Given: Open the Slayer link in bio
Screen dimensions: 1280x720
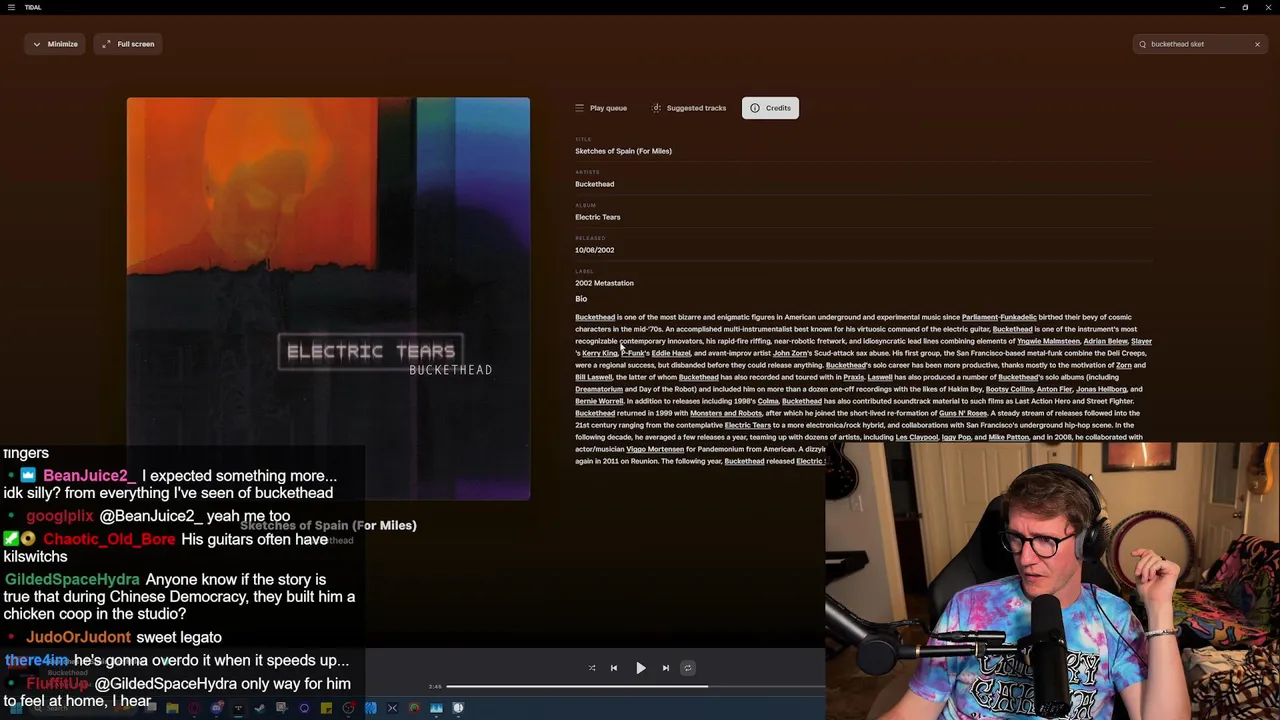Looking at the screenshot, I should (1141, 341).
